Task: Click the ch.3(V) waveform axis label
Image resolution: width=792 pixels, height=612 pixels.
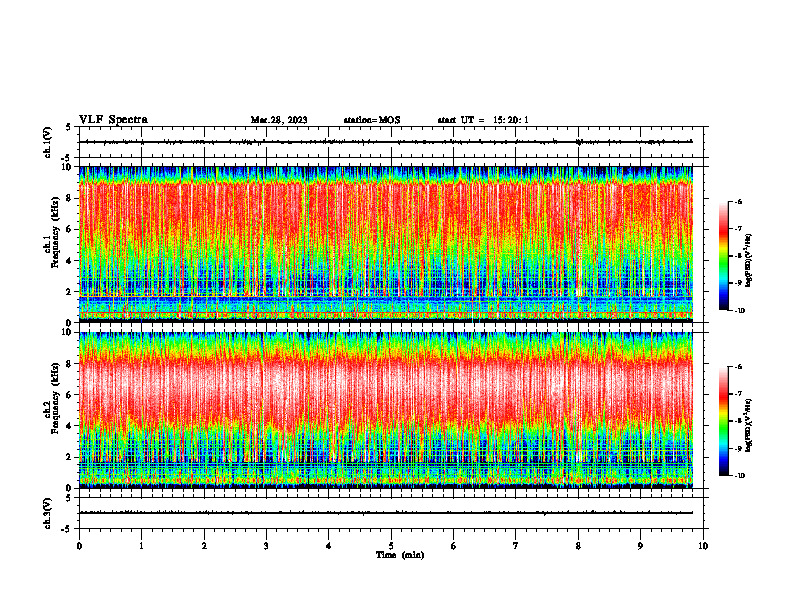Action: point(48,513)
